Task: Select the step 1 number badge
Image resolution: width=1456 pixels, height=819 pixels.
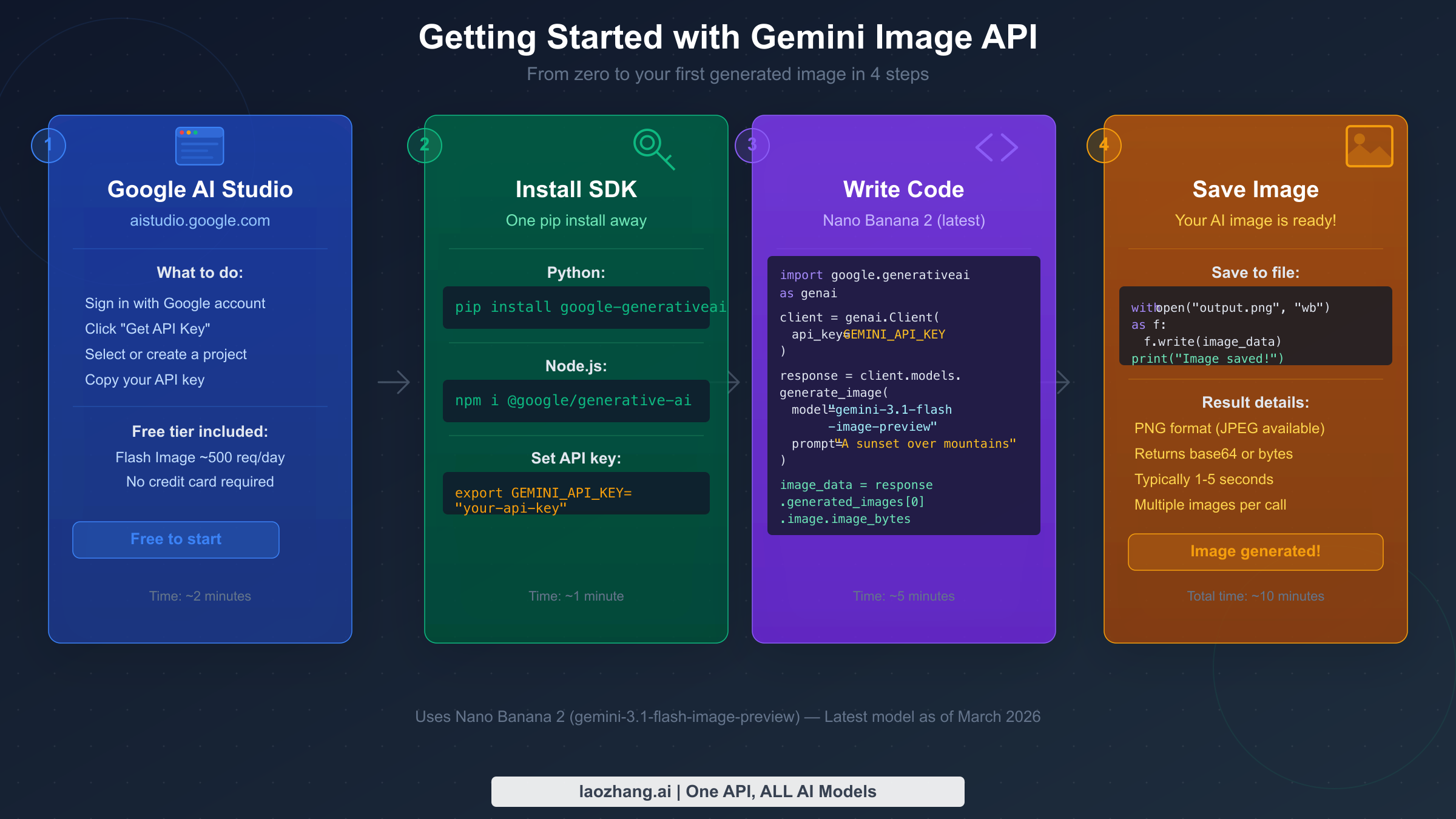Action: [49, 145]
